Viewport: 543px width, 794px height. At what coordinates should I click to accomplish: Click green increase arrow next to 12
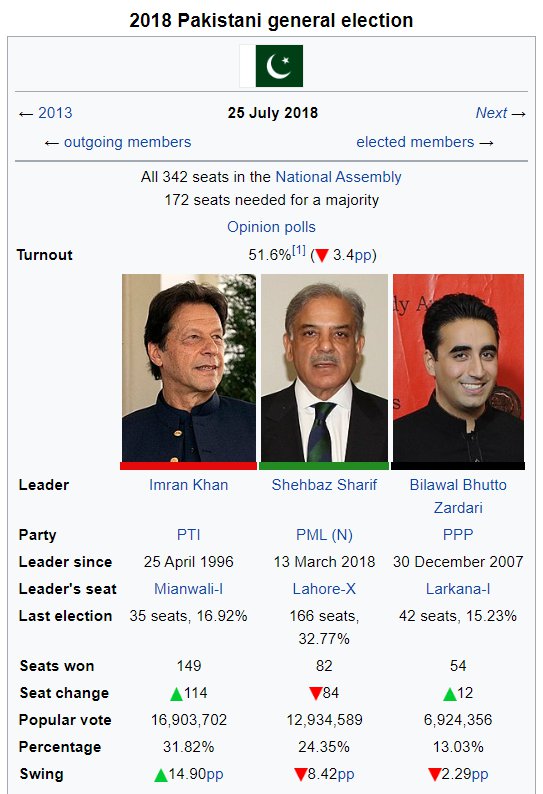coord(450,693)
